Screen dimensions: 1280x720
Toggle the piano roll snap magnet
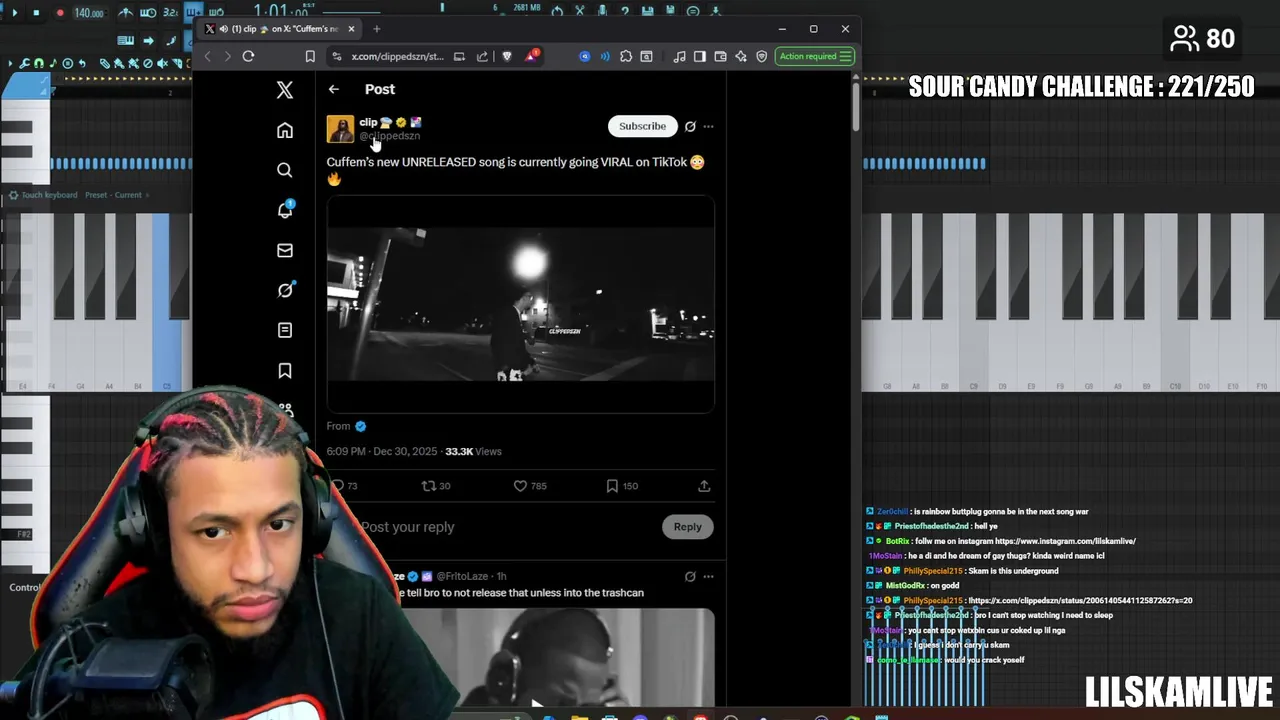pyautogui.click(x=39, y=64)
